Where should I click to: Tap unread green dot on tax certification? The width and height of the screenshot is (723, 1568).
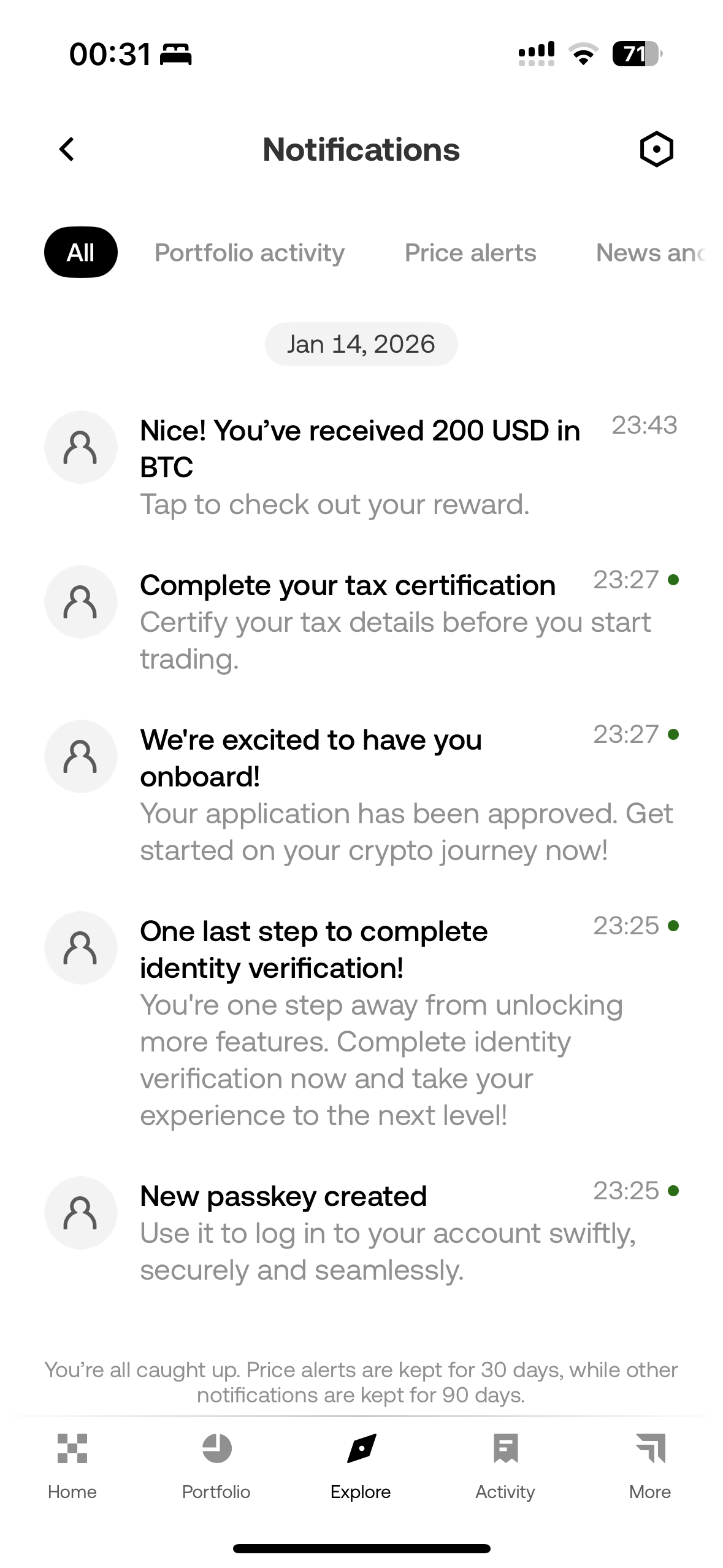pyautogui.click(x=673, y=580)
